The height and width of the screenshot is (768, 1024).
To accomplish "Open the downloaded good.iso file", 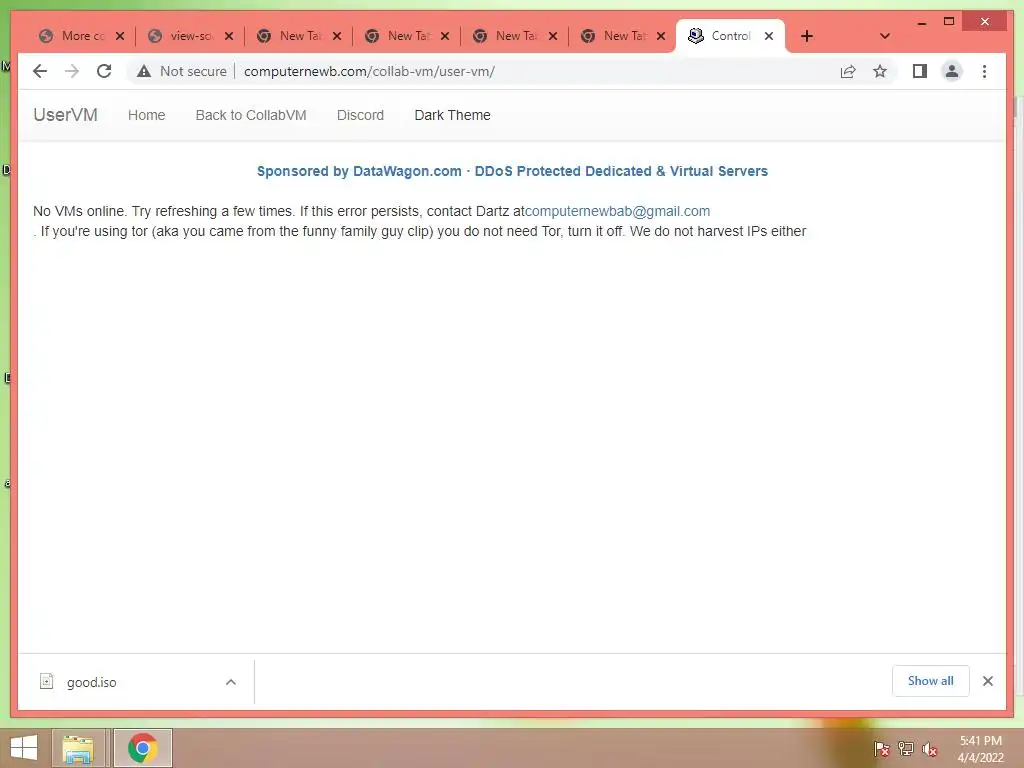I will point(91,682).
